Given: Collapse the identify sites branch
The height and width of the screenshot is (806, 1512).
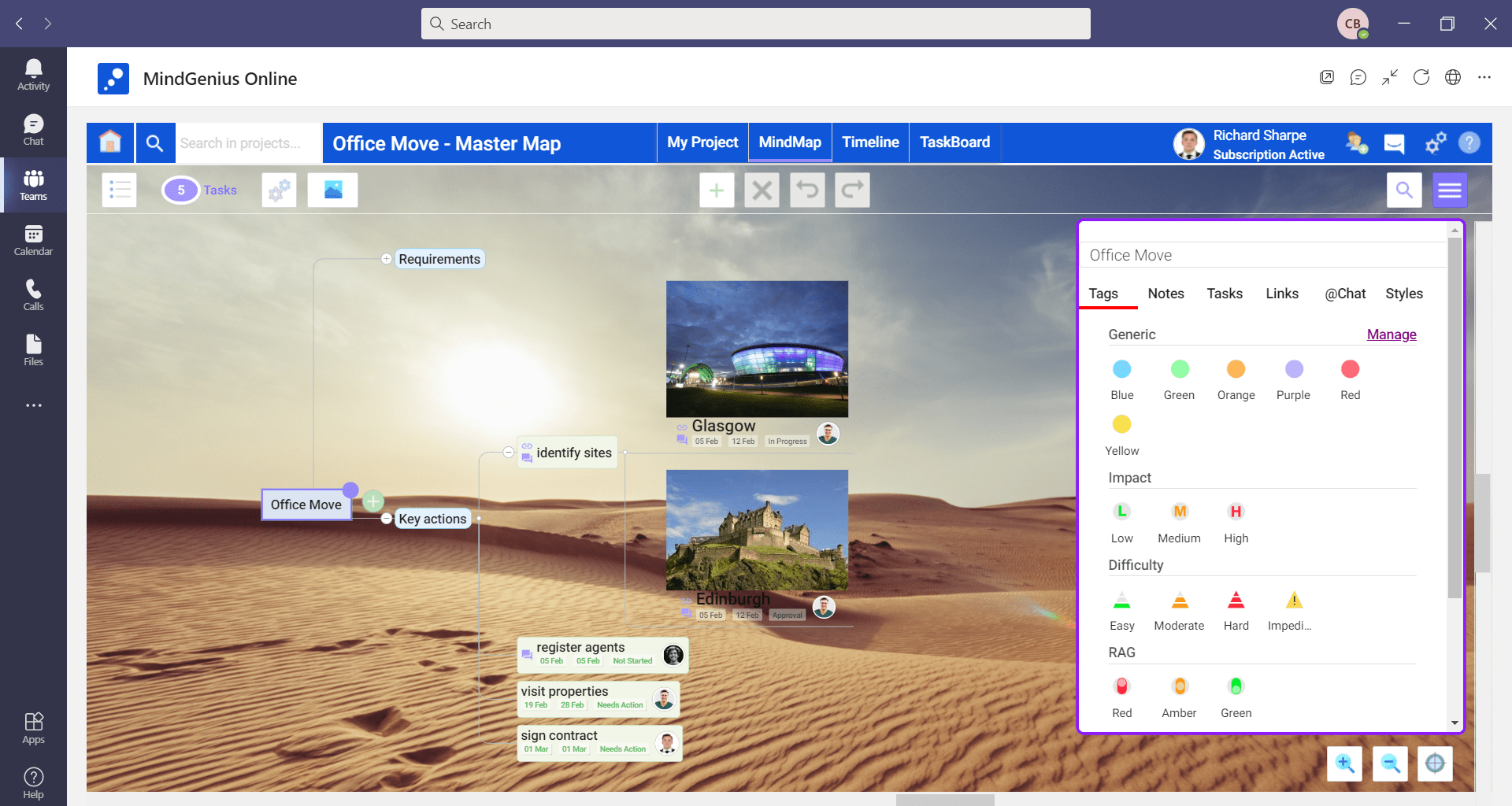Looking at the screenshot, I should 508,453.
